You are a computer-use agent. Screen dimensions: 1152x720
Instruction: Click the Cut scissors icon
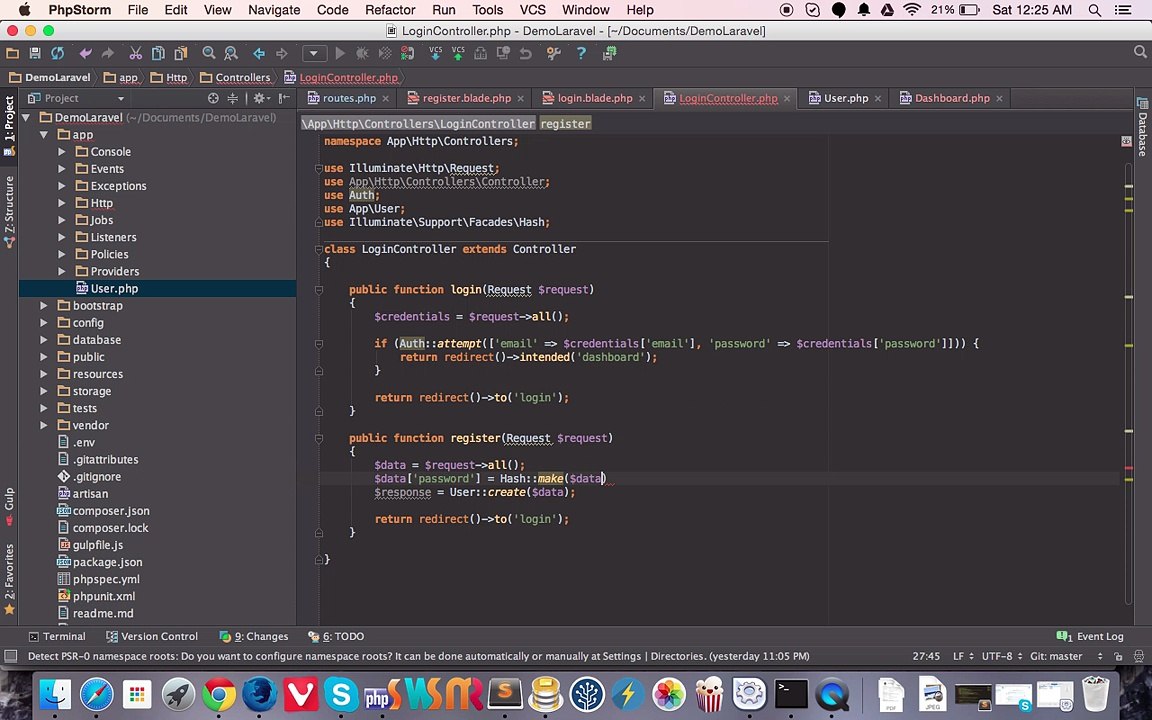point(135,53)
